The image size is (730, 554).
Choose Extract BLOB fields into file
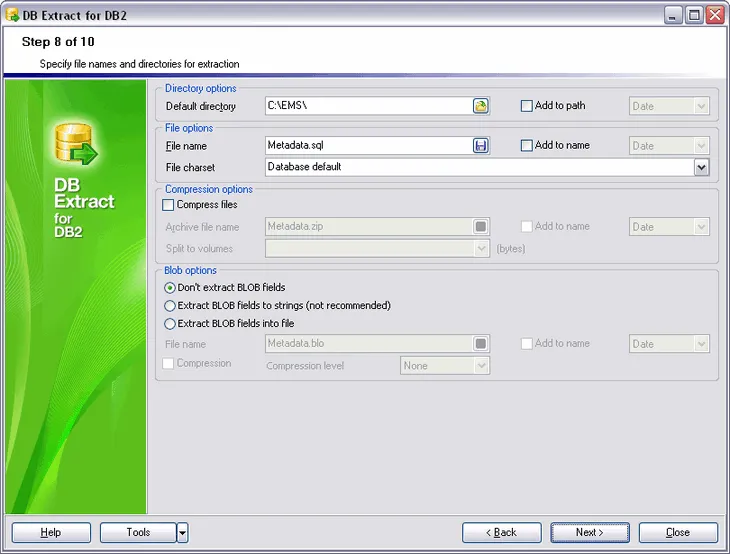click(x=169, y=324)
